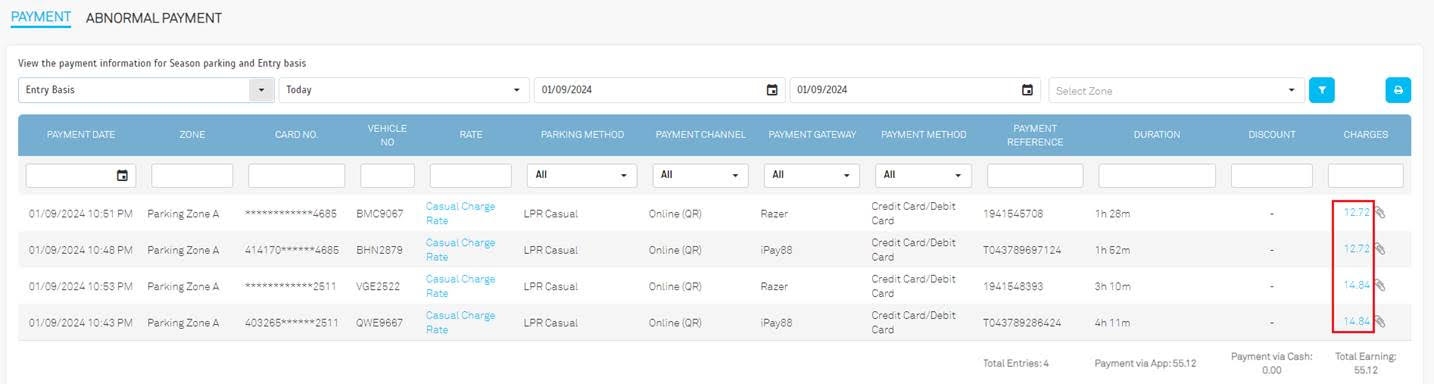
Task: Click the blue print button
Action: 1398,90
